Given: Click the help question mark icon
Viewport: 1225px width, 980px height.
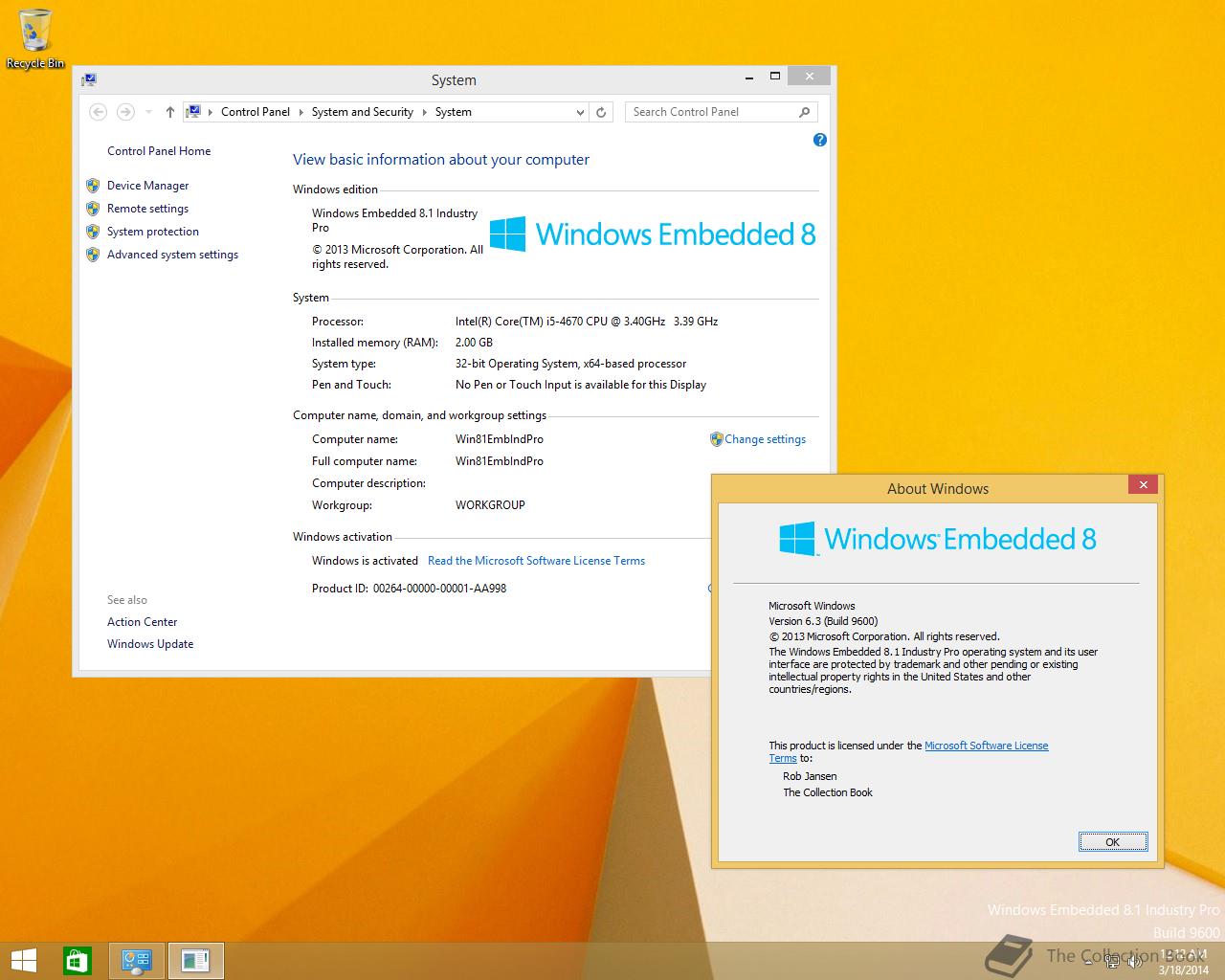Looking at the screenshot, I should point(819,140).
